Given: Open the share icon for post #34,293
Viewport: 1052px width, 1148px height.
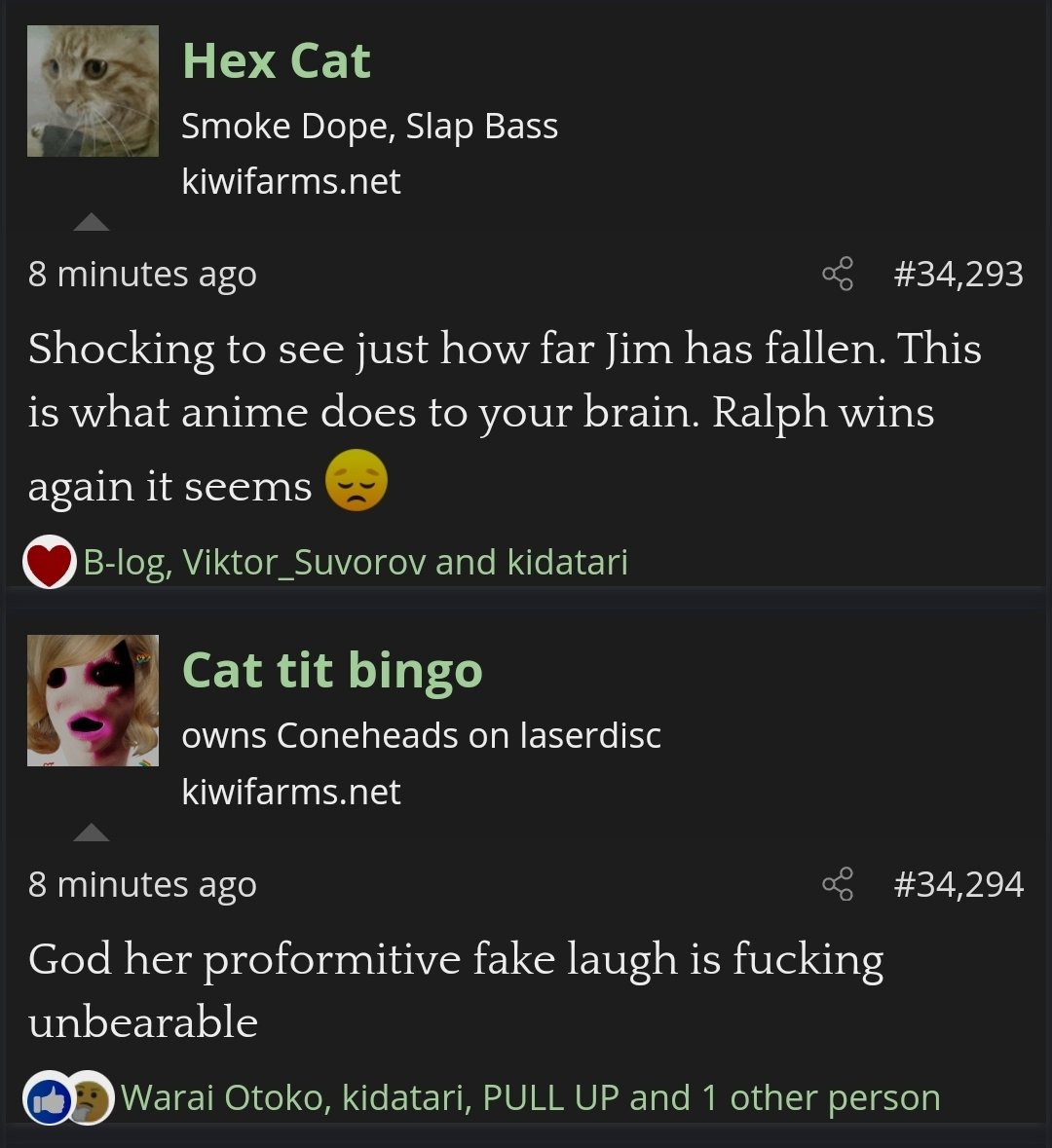Looking at the screenshot, I should [838, 275].
